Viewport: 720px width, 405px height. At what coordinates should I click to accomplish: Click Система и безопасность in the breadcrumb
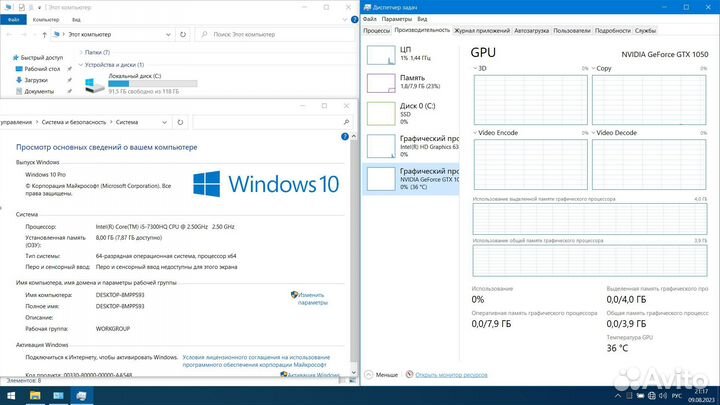[73, 122]
